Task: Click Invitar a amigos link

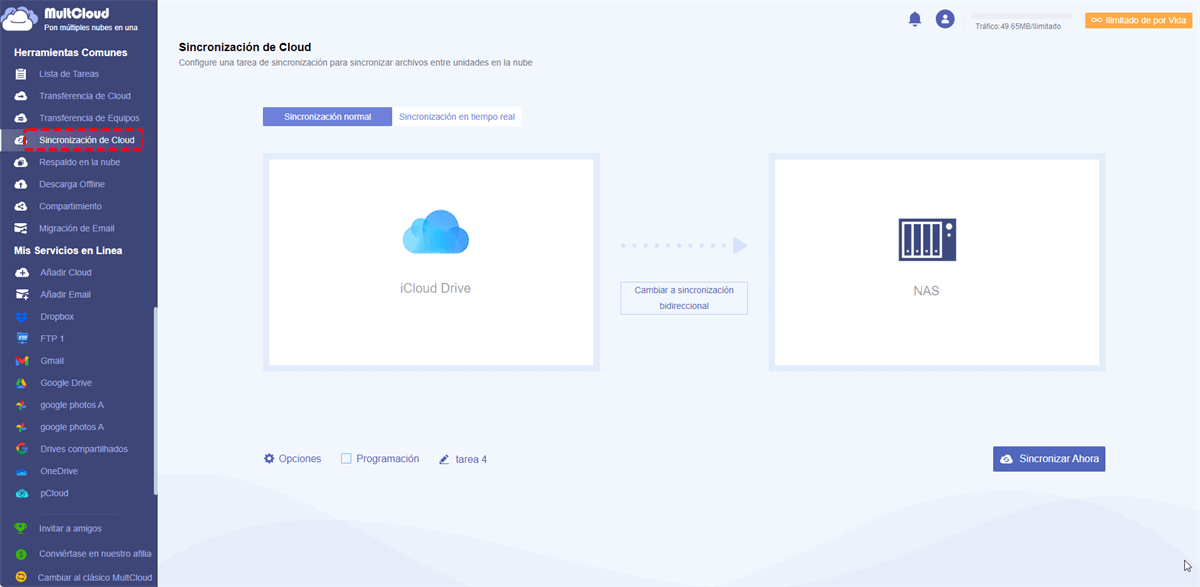Action: coord(70,528)
